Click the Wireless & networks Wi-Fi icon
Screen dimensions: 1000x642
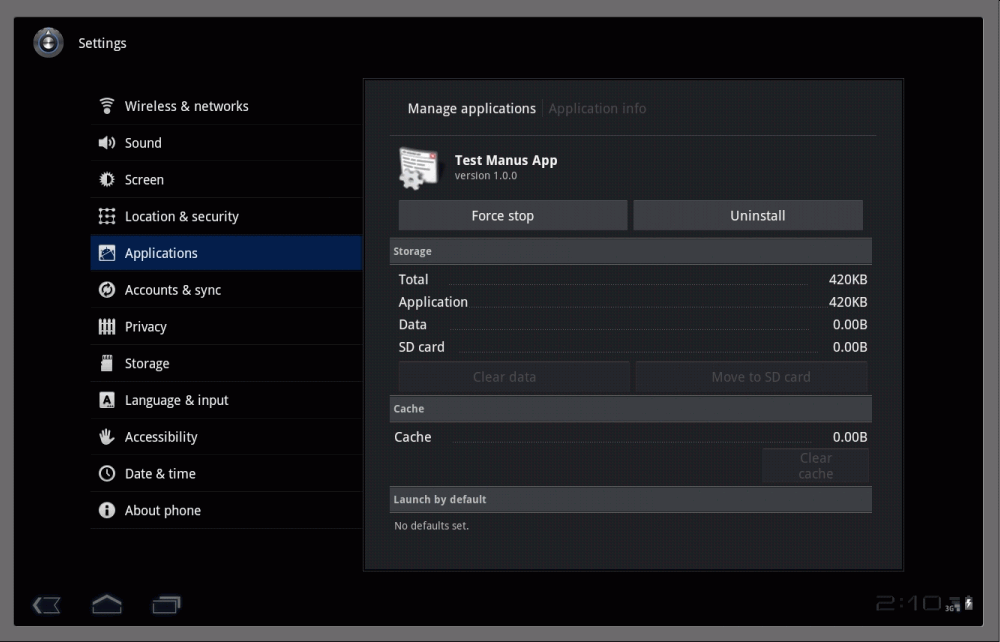(107, 106)
